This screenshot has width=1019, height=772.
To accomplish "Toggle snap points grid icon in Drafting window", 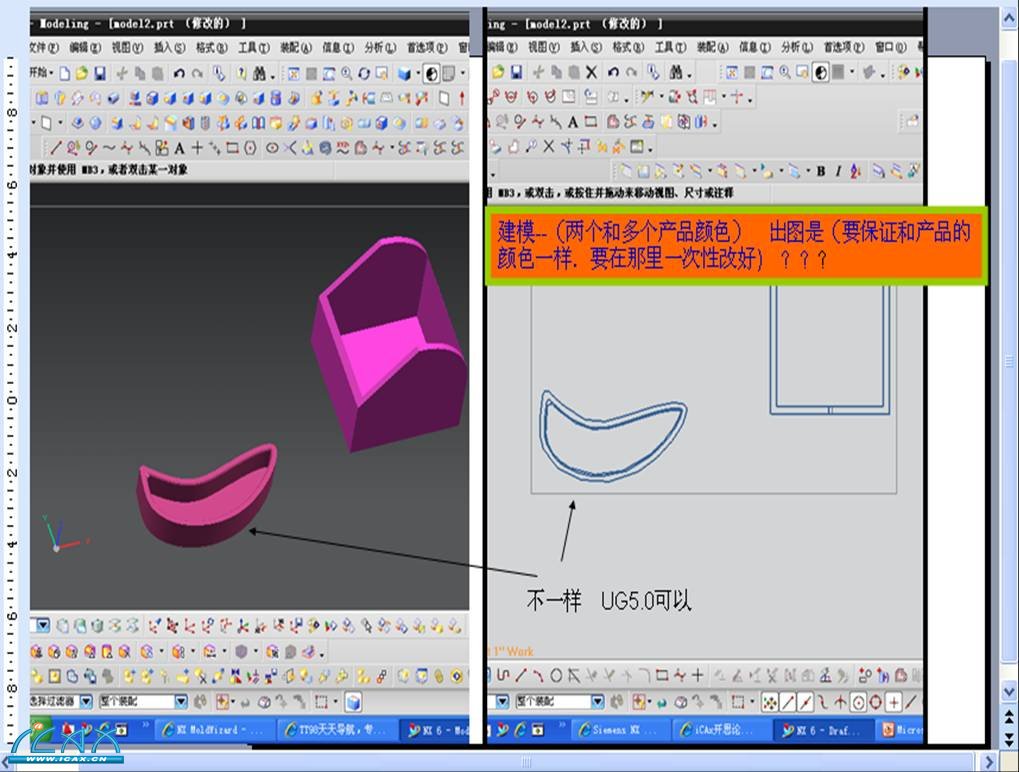I will click(x=769, y=702).
